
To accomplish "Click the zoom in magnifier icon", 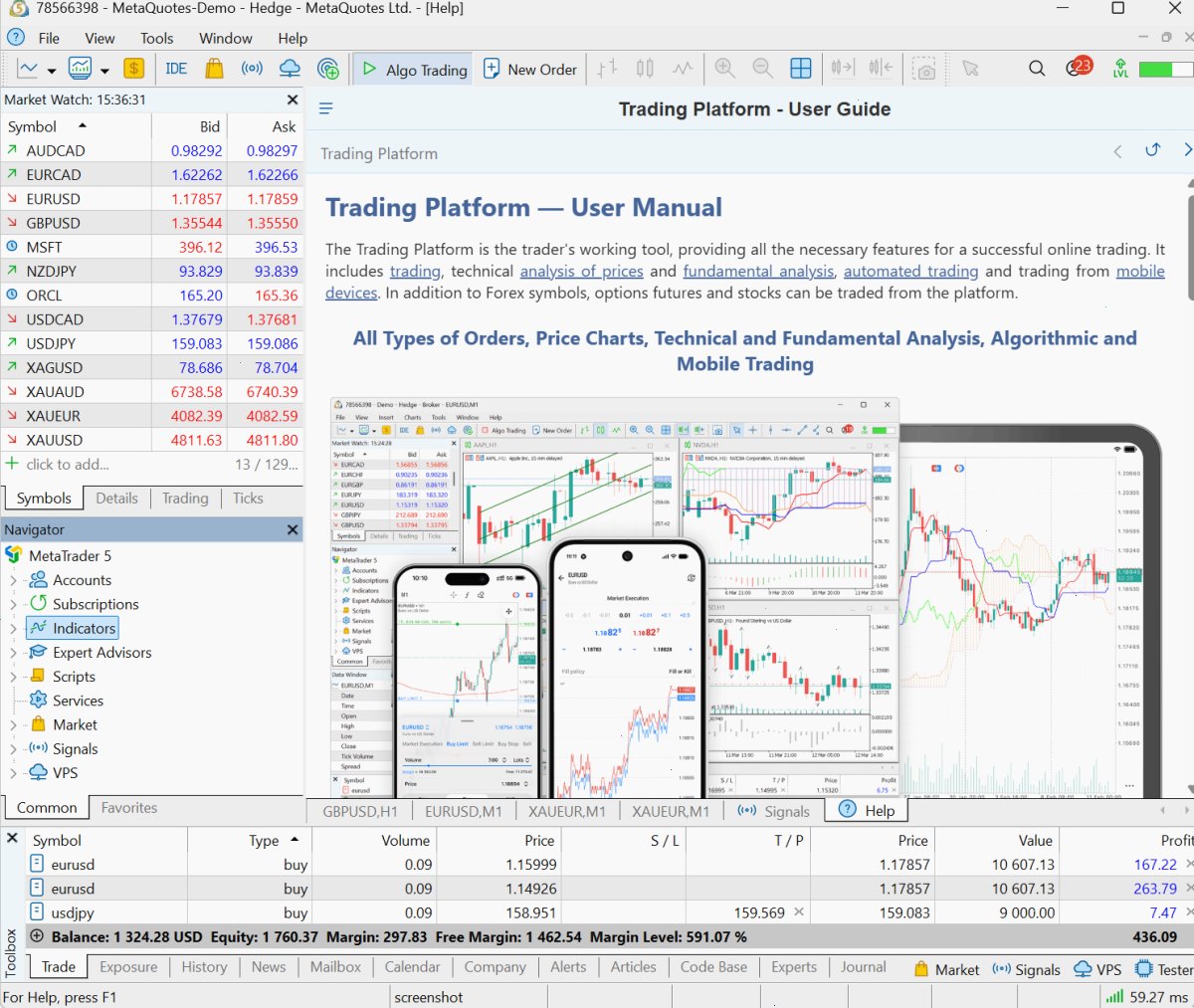I will coord(725,69).
